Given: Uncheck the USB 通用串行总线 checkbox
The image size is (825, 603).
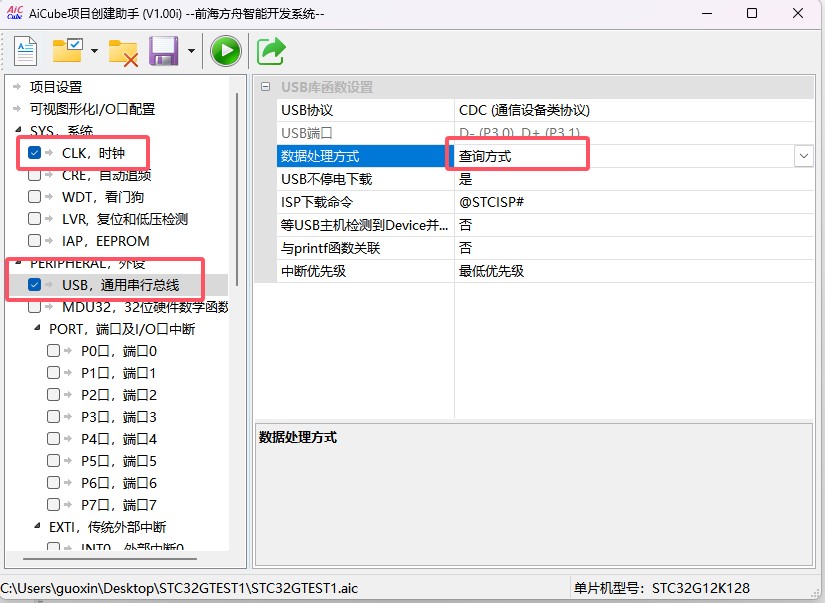Looking at the screenshot, I should click(x=34, y=285).
